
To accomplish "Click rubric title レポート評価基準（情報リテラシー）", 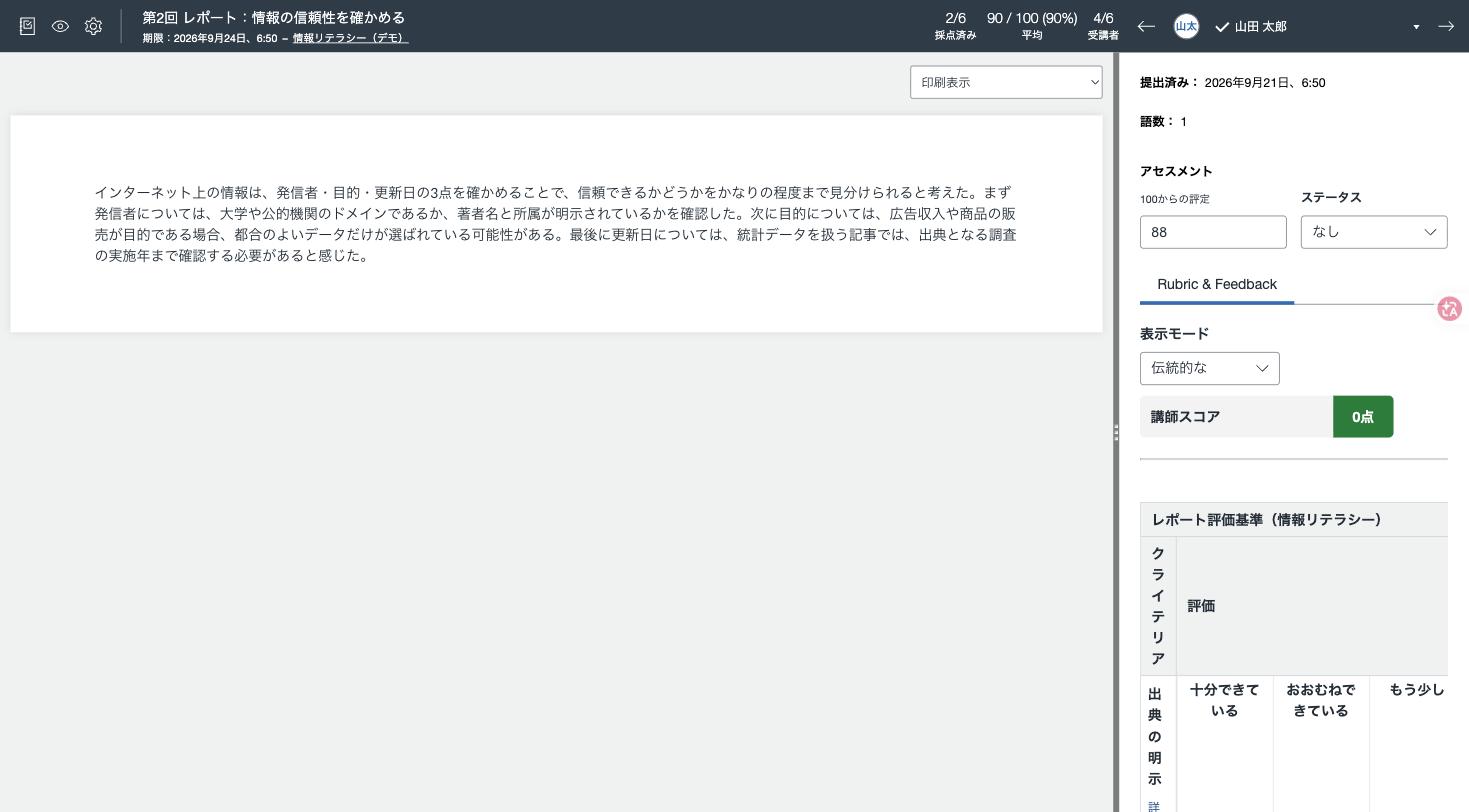I will pos(1267,520).
